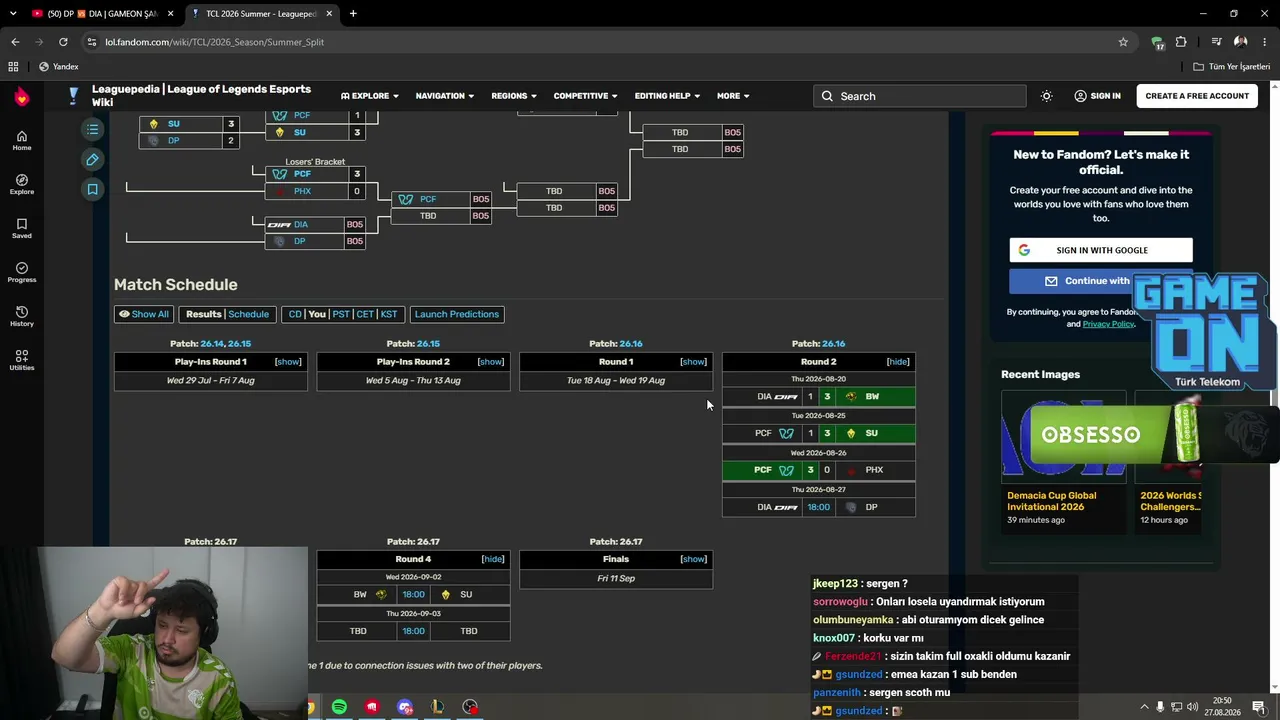Screen dimensions: 1280x720
Task: Open the More dropdown menu
Action: 733,96
